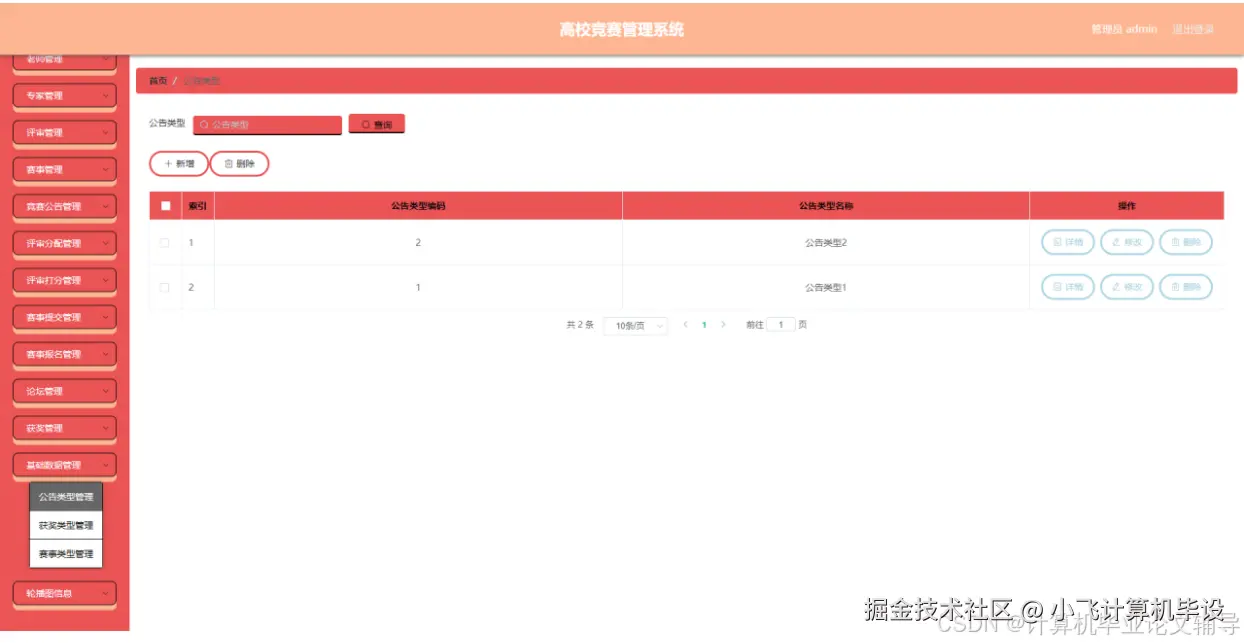Tick the select-all checkbox in table header

coord(165,206)
